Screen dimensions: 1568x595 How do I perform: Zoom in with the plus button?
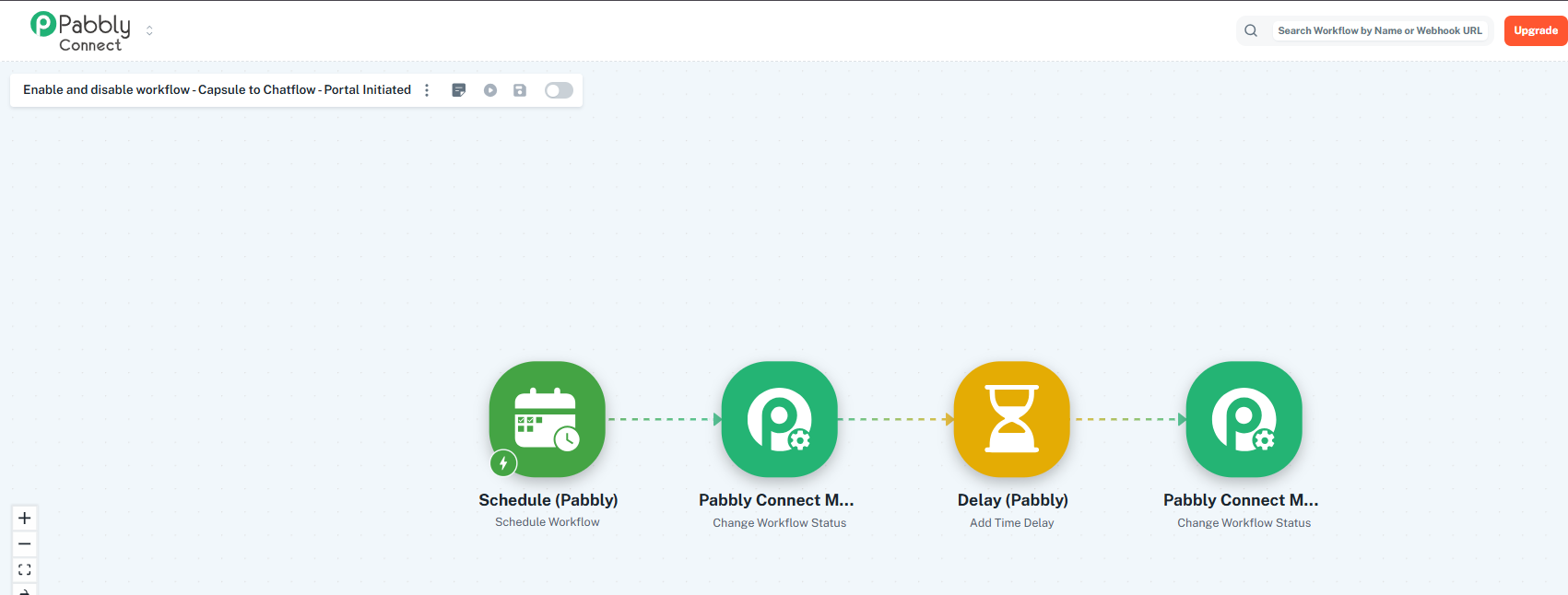click(25, 518)
